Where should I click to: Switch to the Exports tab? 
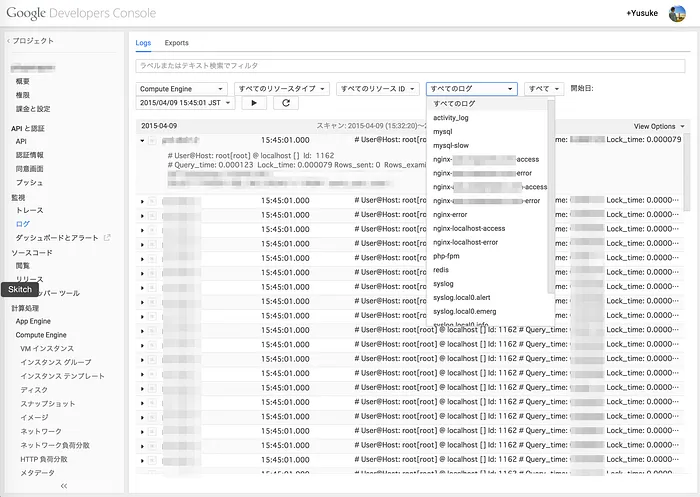(176, 43)
